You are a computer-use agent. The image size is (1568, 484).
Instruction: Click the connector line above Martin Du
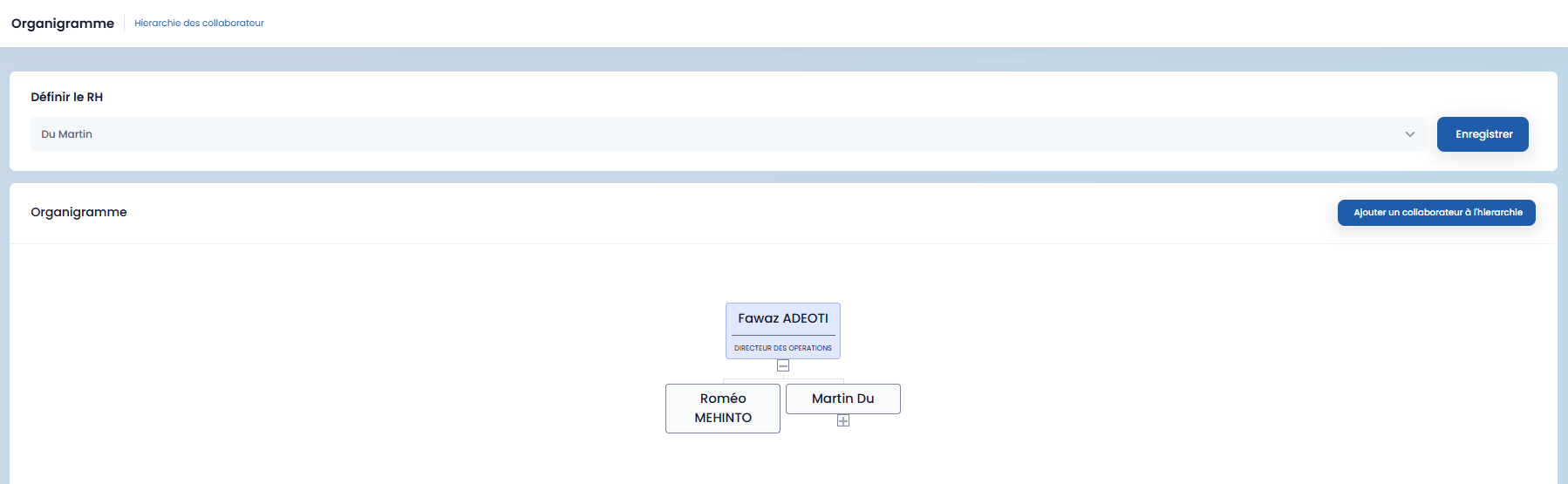843,381
